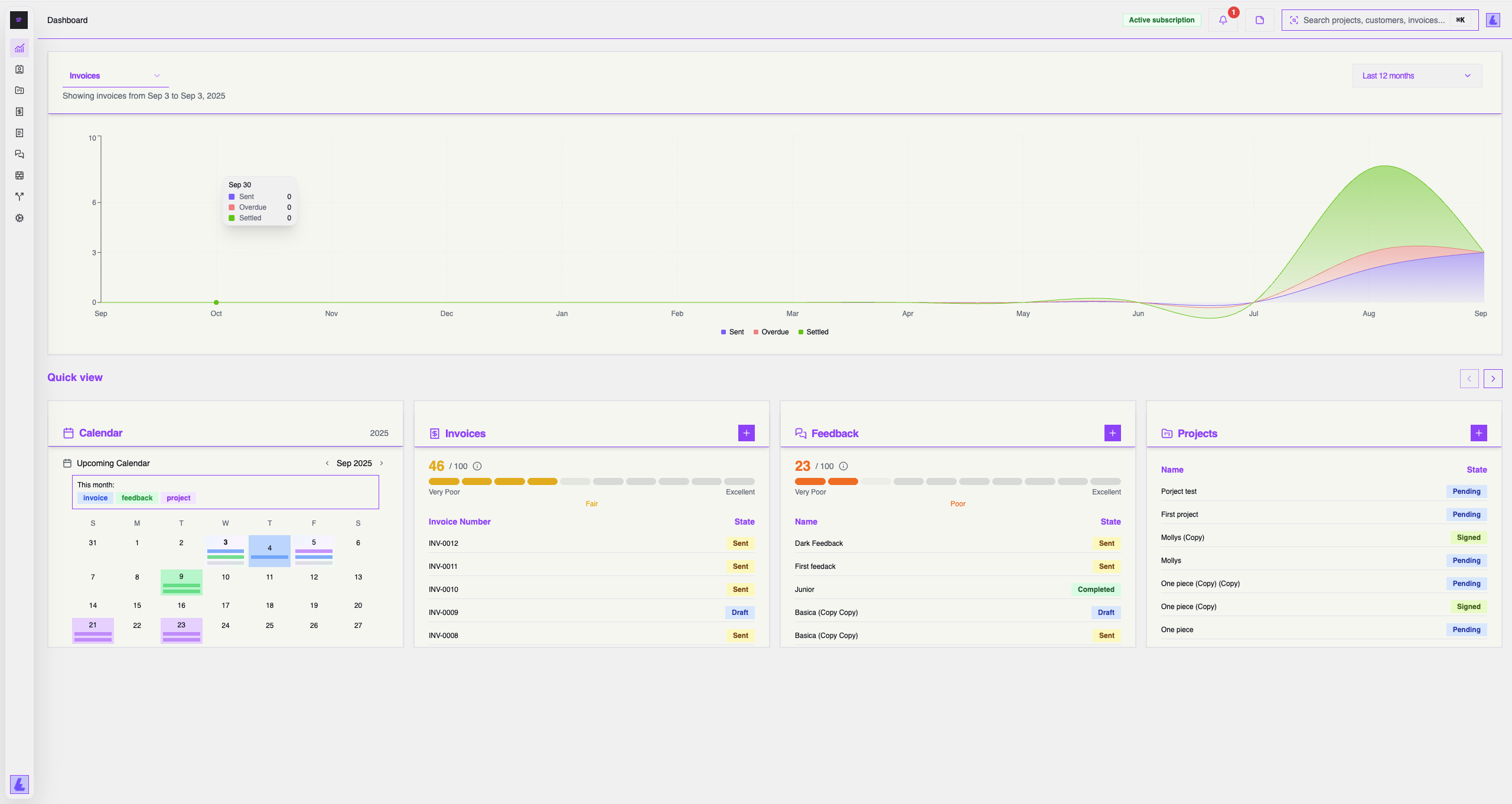Open the workflow split-arrows icon in the sidebar
Viewport: 1512px width, 804px height.
pyautogui.click(x=19, y=196)
